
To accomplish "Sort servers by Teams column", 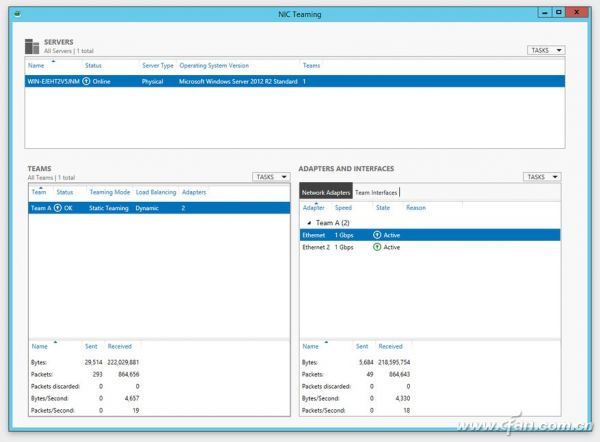I will [311, 65].
